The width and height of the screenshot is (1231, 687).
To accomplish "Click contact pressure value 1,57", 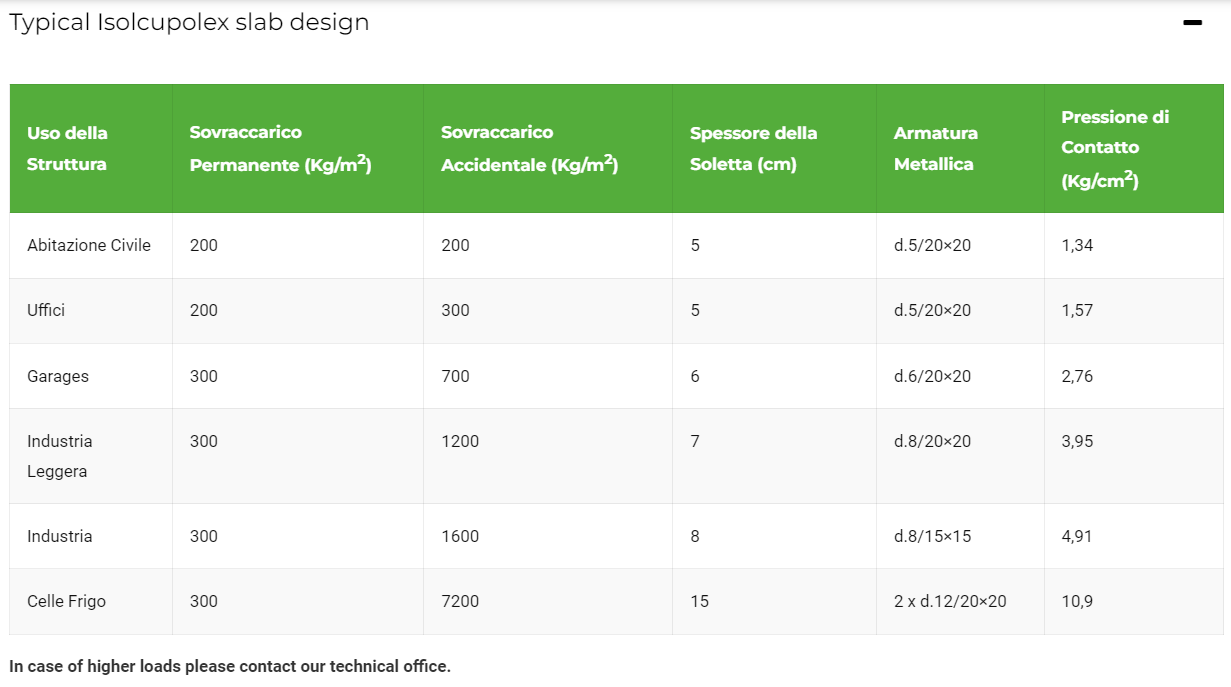I will (x=1134, y=310).
